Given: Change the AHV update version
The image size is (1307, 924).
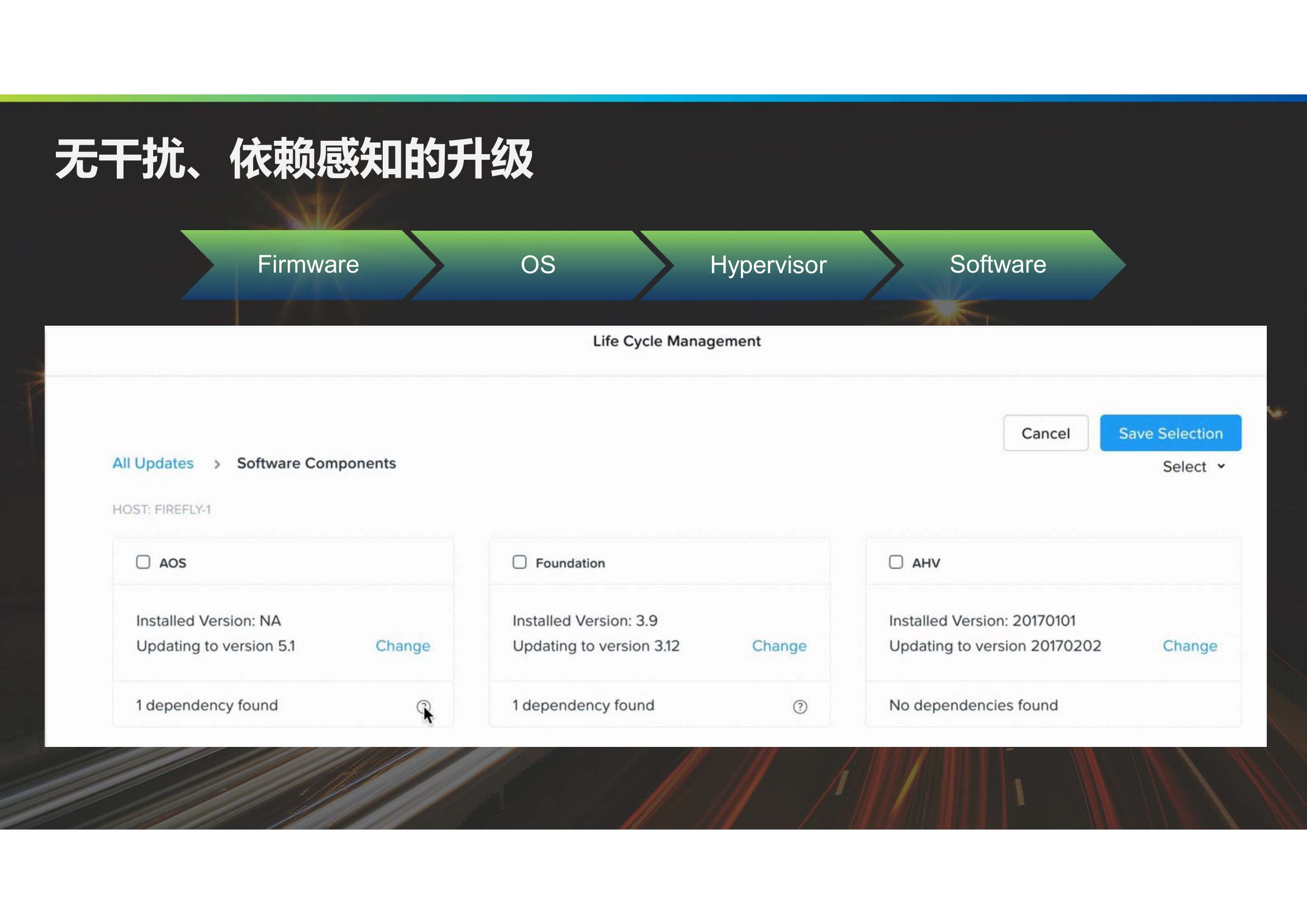Looking at the screenshot, I should pyautogui.click(x=1190, y=646).
